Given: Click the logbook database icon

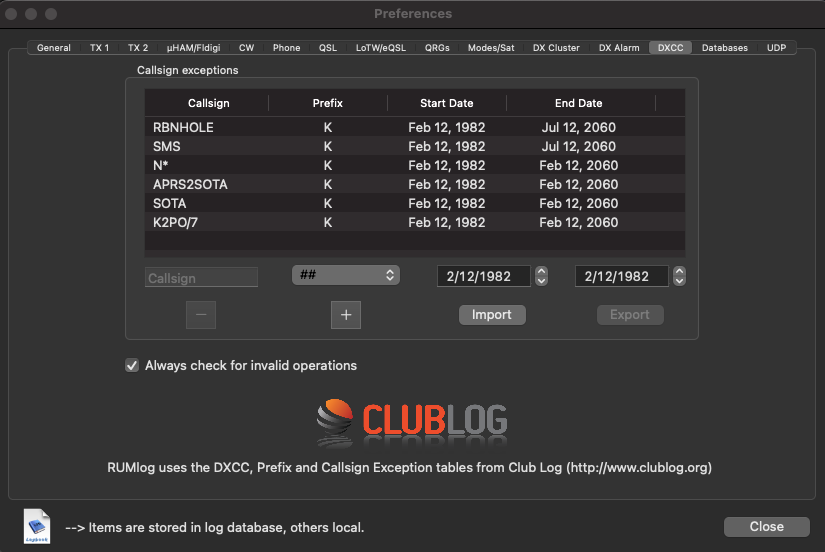Looking at the screenshot, I should coord(38,526).
